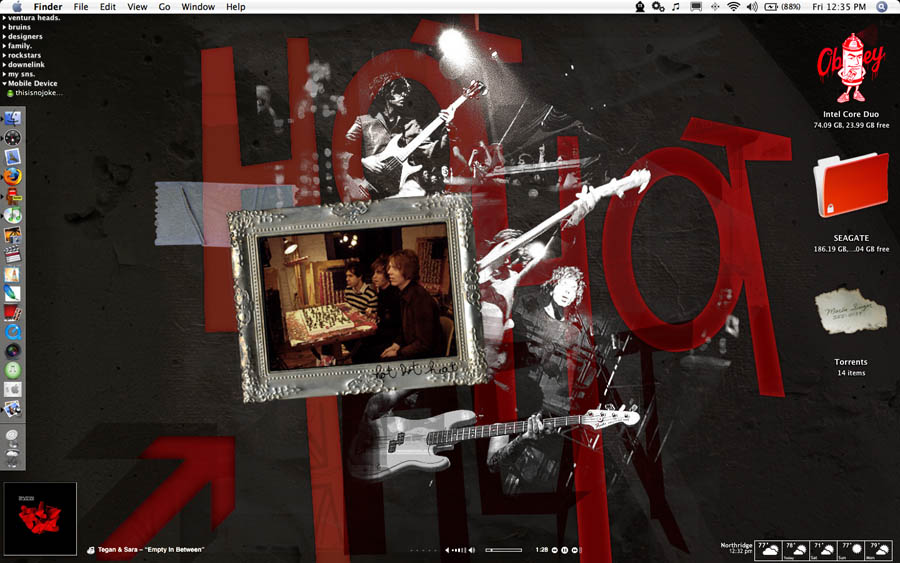The image size is (900, 563).
Task: Launch iMovie clapperboard icon in dock
Action: point(13,254)
